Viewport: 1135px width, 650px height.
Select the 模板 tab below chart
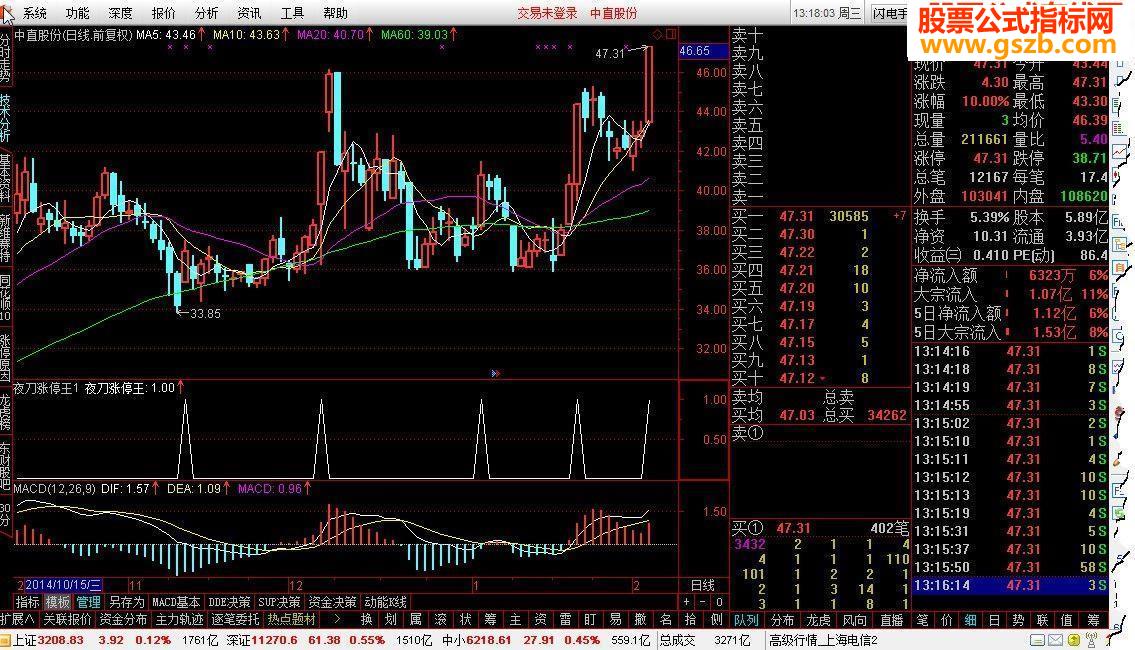coord(58,602)
